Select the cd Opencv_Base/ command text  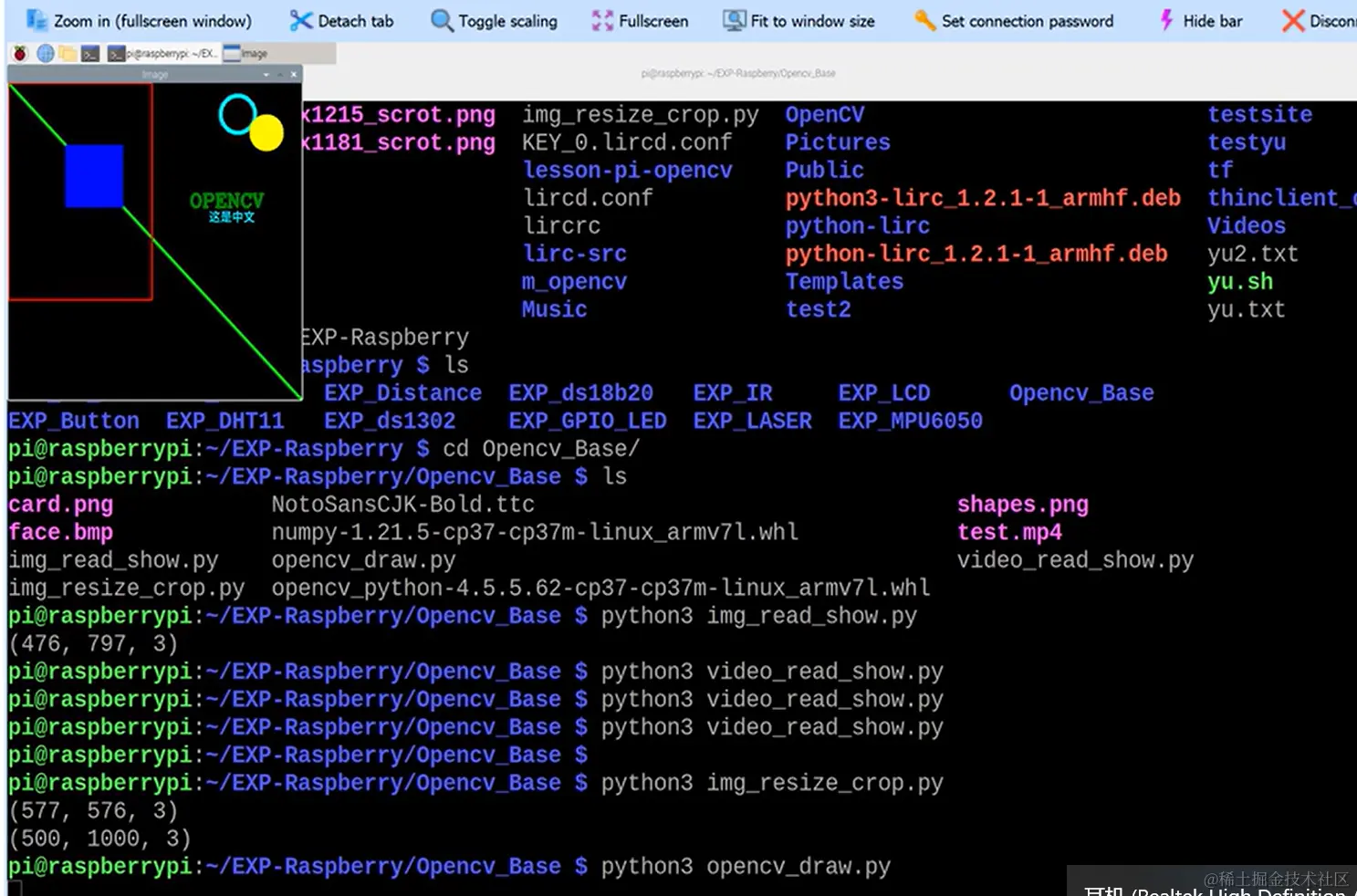tap(541, 449)
